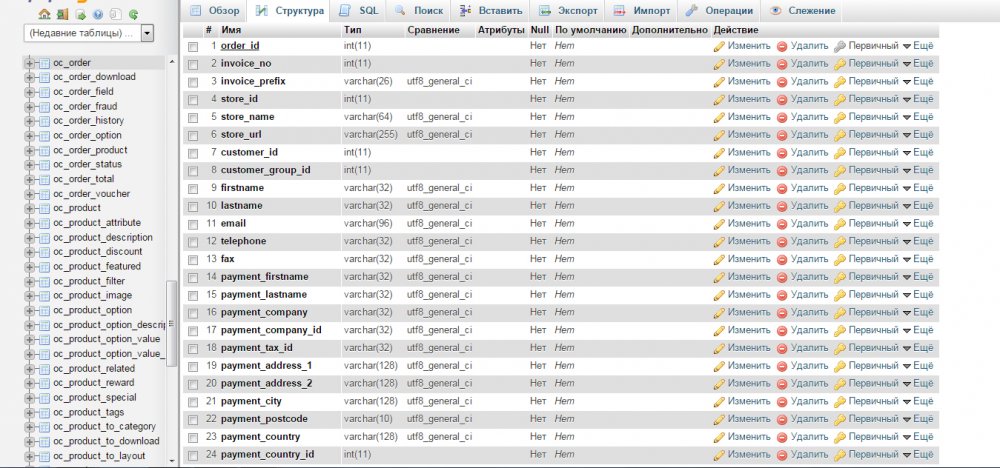Open the recent tables dropdown

[147, 33]
